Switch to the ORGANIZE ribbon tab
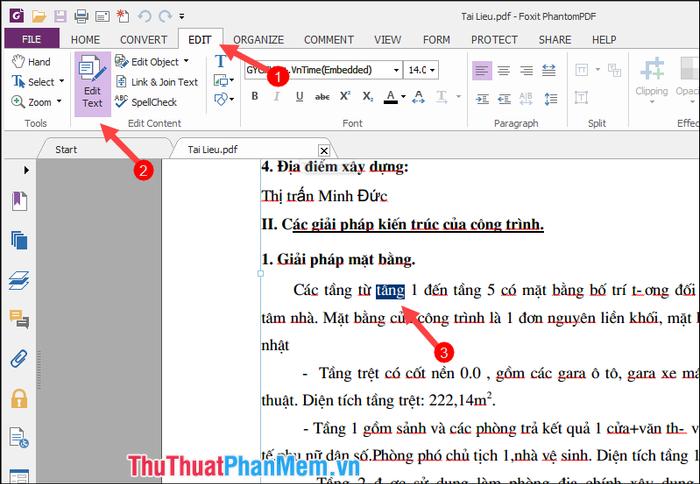Viewport: 700px width, 484px height. click(x=258, y=40)
